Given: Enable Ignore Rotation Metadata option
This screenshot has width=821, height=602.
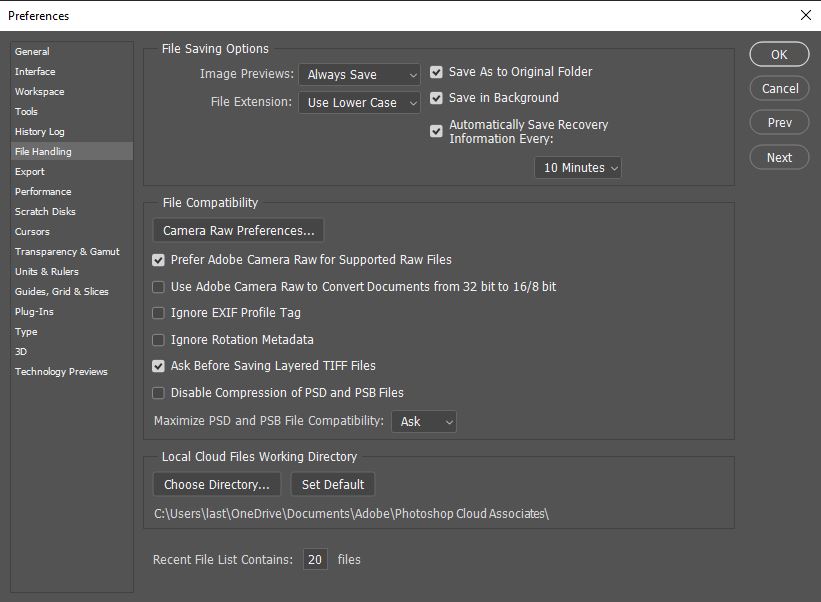Looking at the screenshot, I should click(158, 340).
